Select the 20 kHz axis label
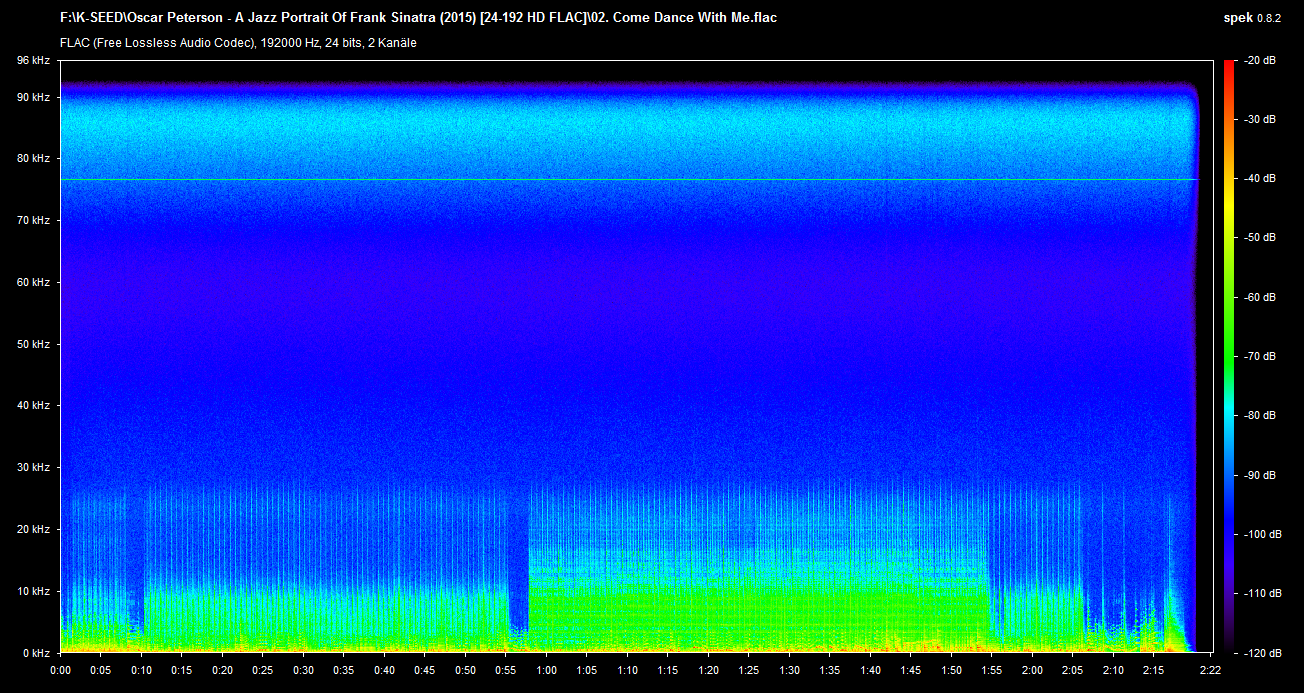 [x=33, y=529]
